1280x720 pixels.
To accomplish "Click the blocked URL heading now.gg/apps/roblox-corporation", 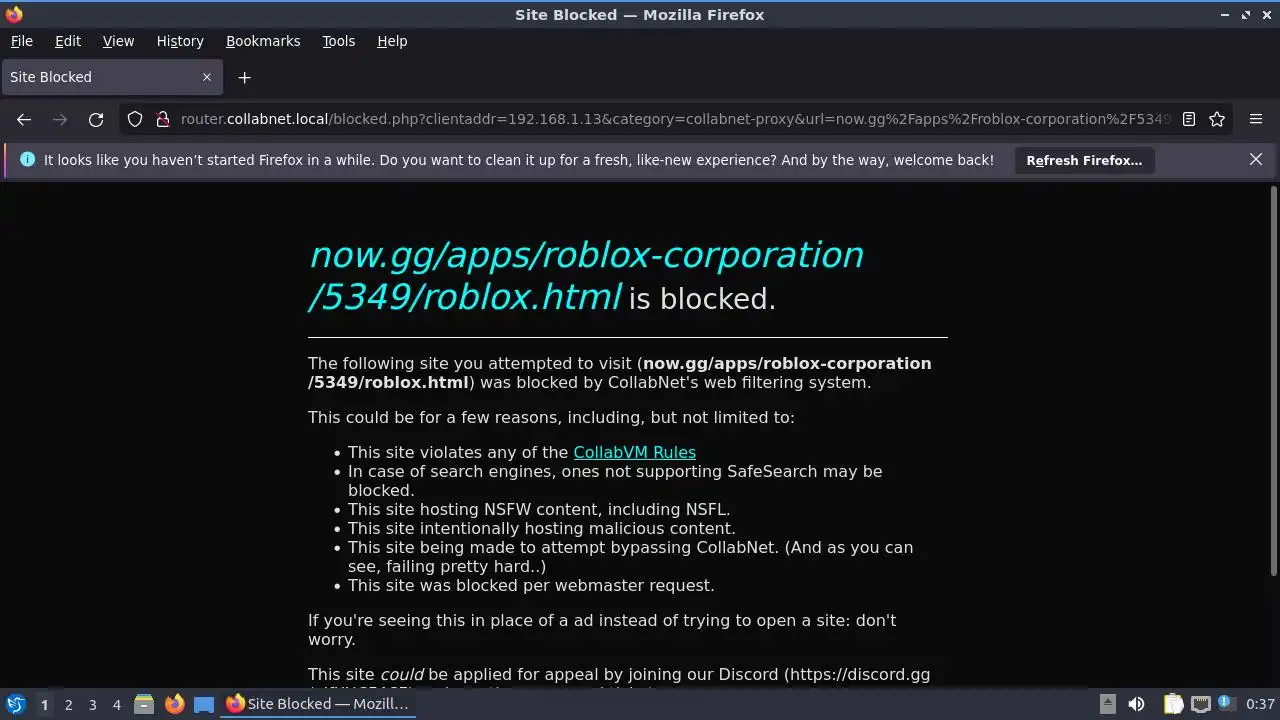I will (x=586, y=275).
